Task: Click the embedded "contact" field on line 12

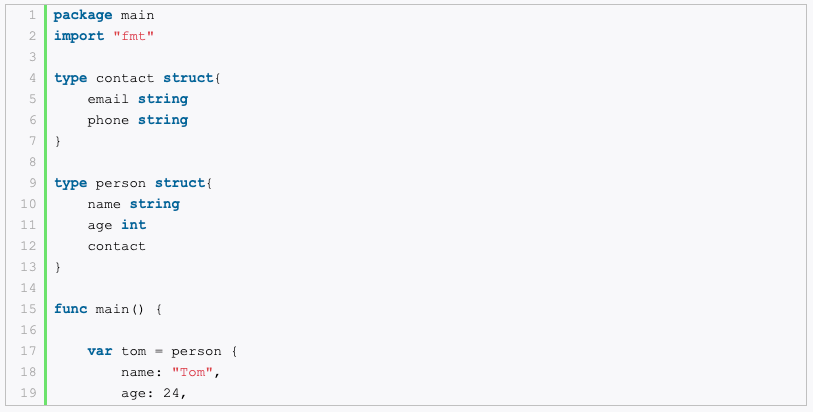Action: point(116,246)
